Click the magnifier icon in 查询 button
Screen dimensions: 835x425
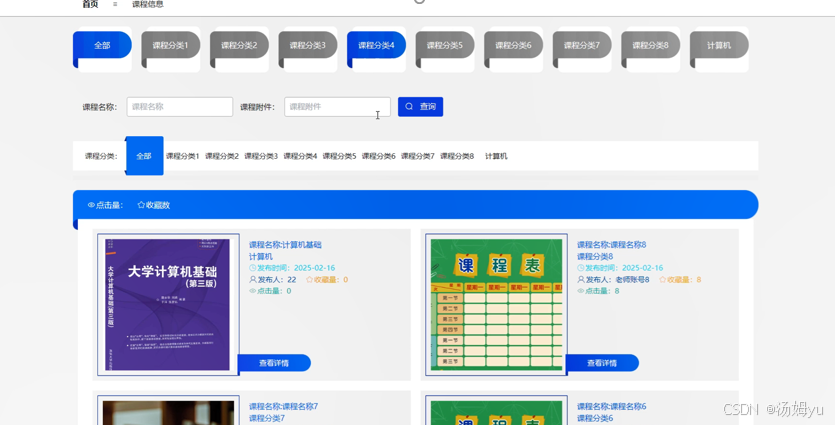[409, 107]
